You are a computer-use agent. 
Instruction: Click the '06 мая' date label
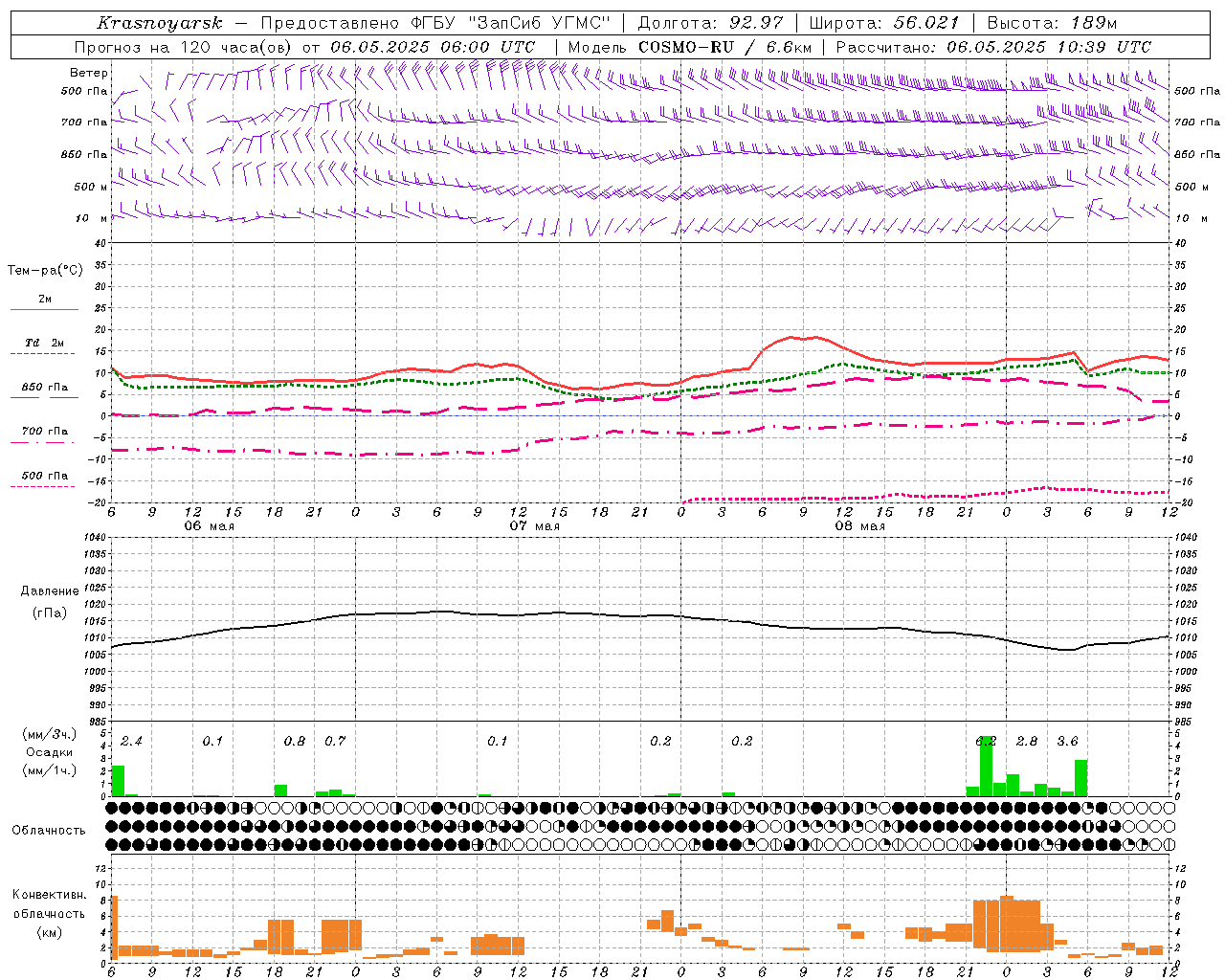tap(209, 526)
